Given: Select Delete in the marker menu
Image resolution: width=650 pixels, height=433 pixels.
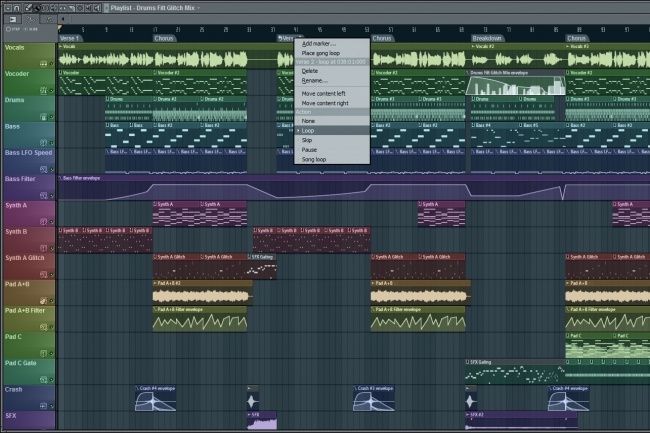Looking at the screenshot, I should 332,71.
